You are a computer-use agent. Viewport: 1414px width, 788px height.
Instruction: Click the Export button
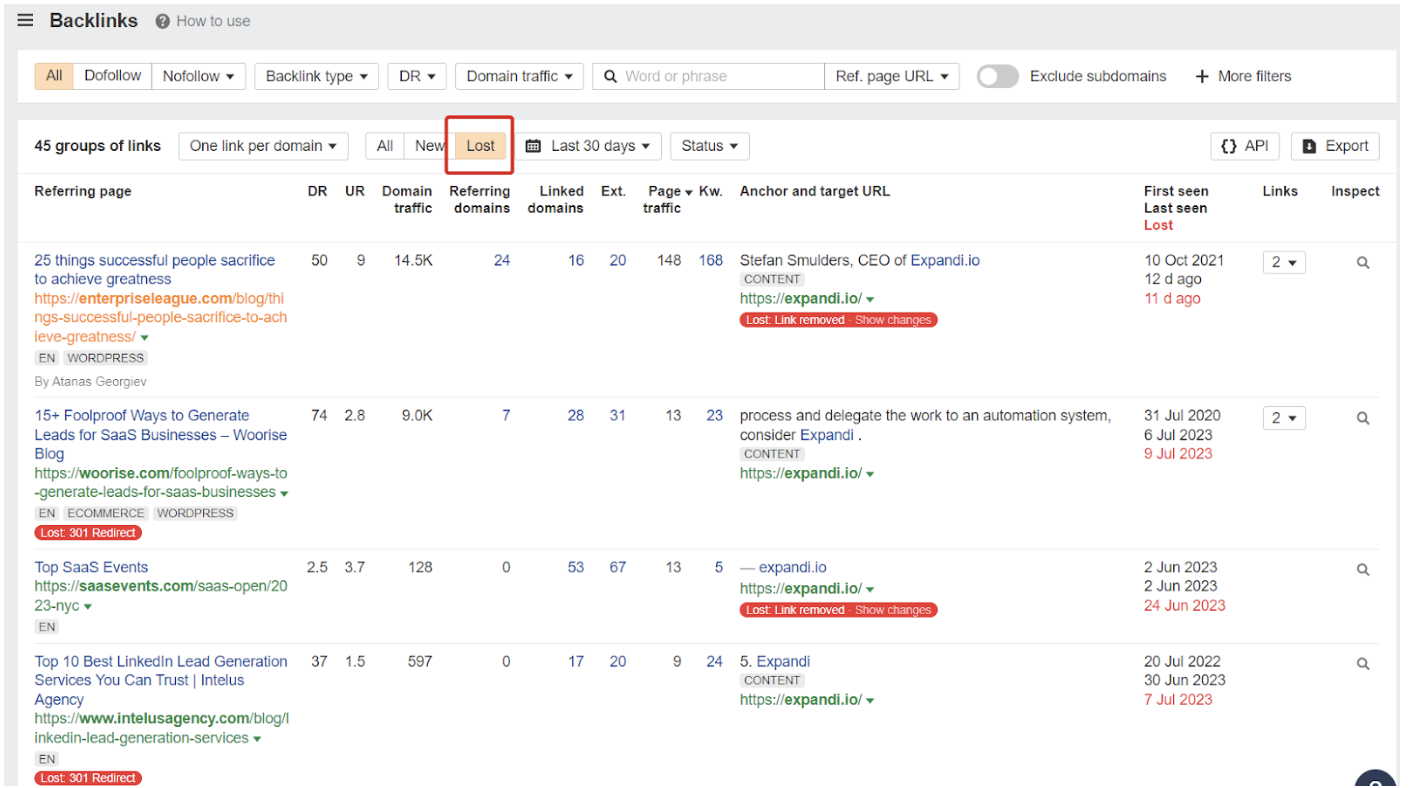coord(1335,146)
